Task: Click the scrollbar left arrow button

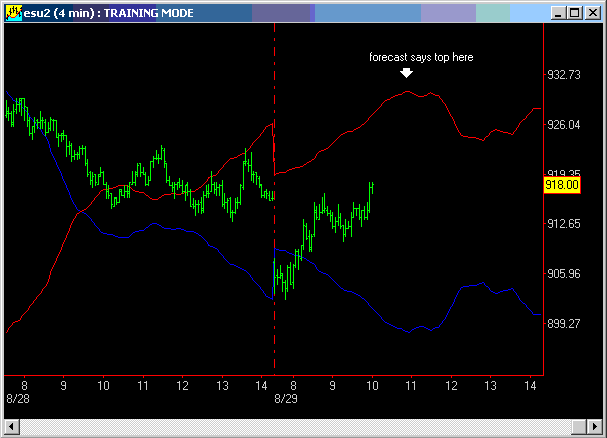Action: coord(12,427)
